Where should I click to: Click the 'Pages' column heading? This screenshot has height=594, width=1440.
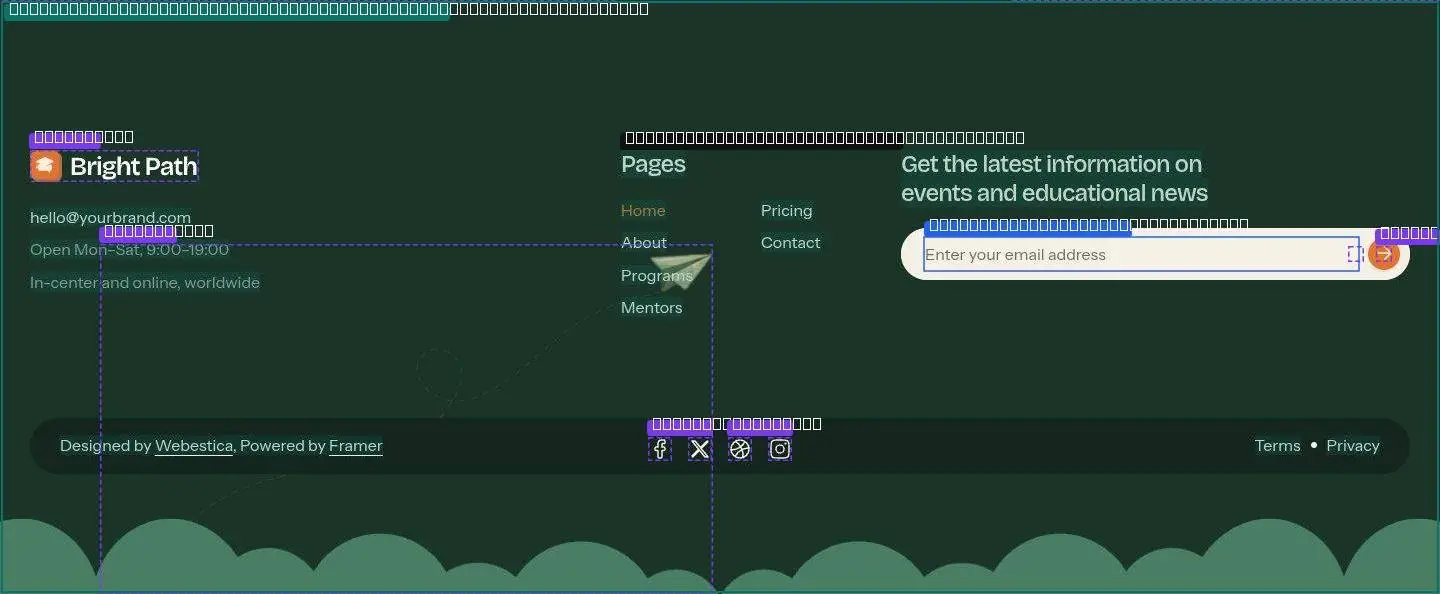[x=654, y=164]
